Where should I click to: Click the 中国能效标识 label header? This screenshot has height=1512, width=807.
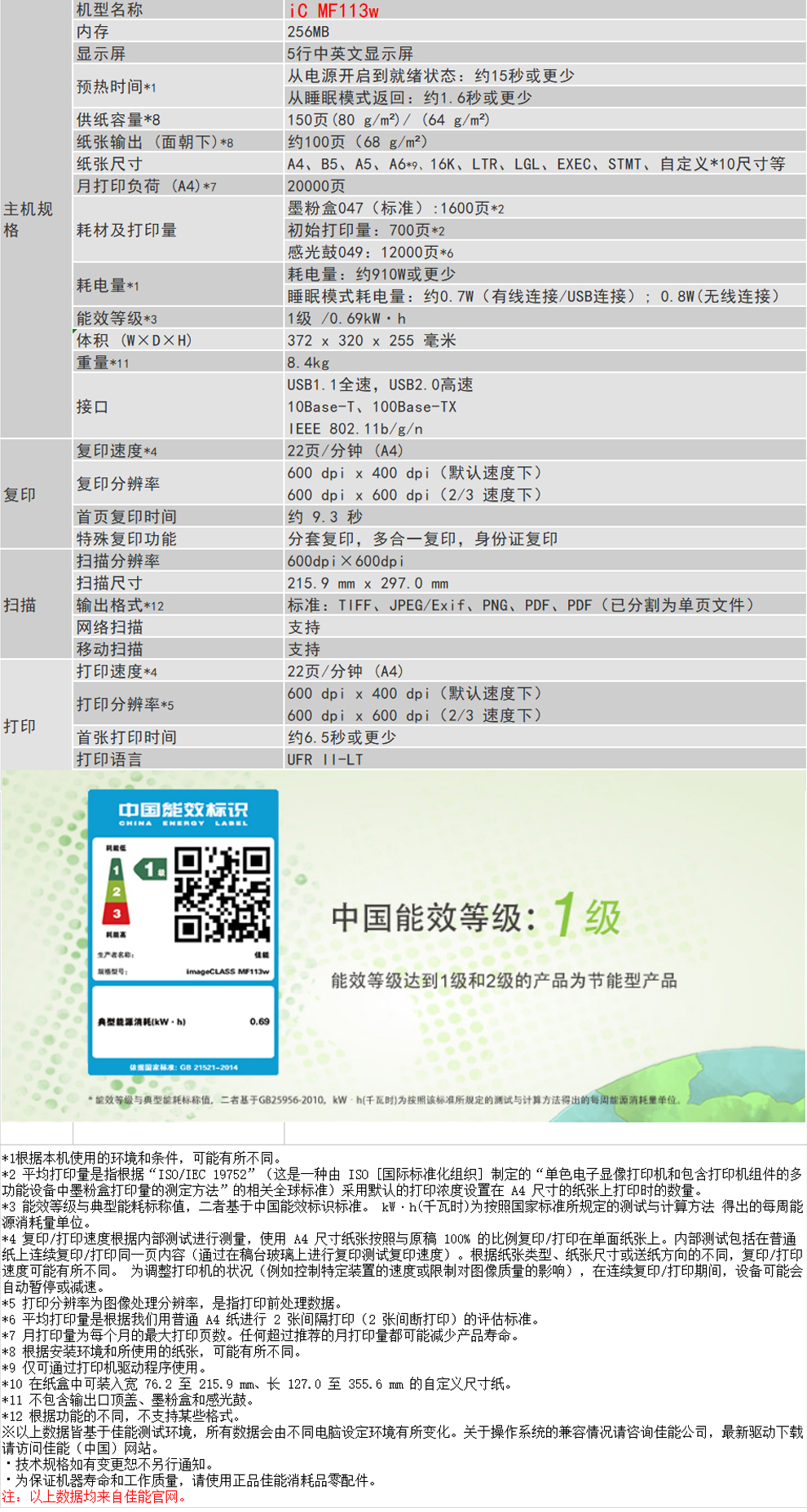tap(183, 811)
